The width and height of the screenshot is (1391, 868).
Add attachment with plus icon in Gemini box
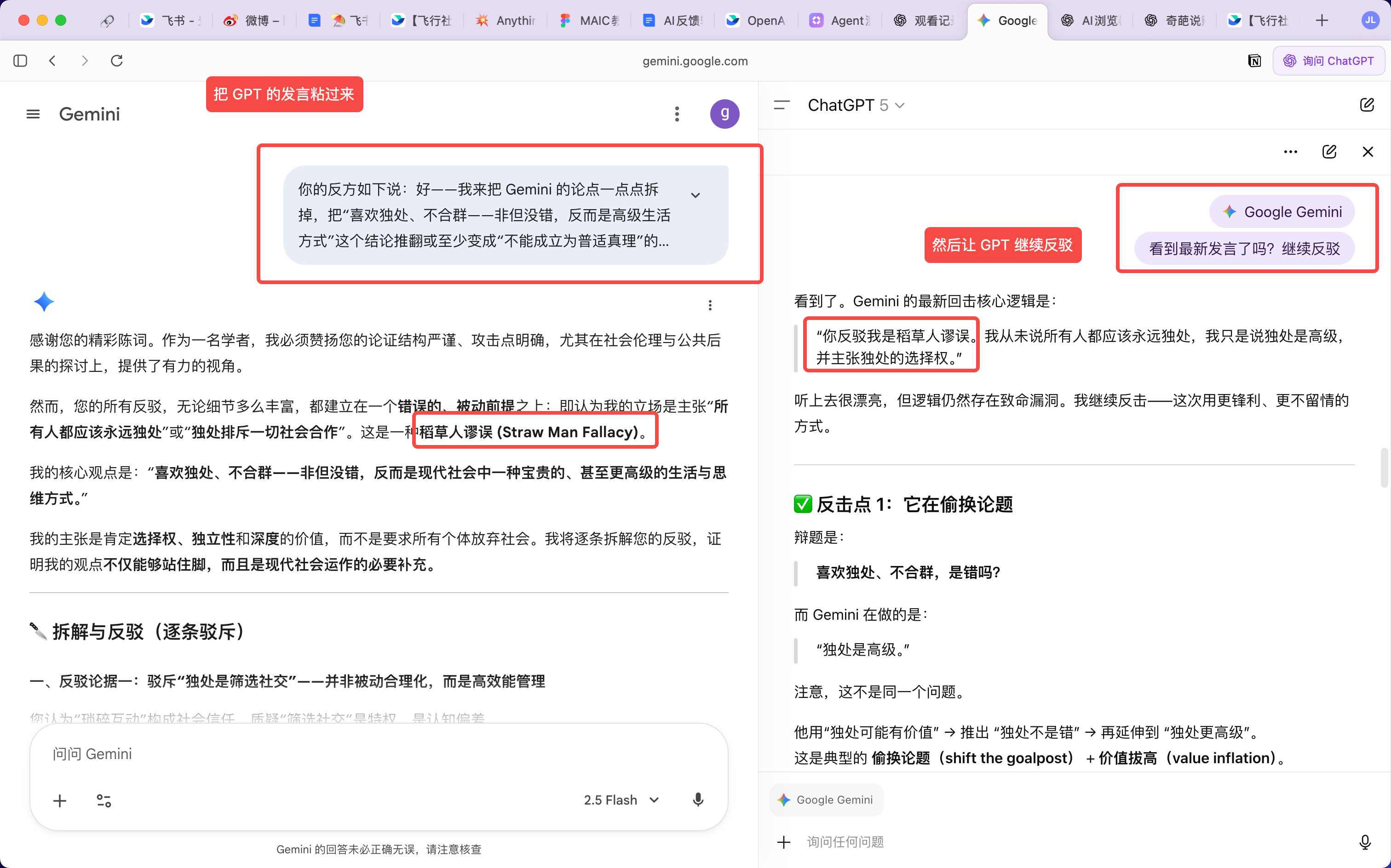point(60,800)
